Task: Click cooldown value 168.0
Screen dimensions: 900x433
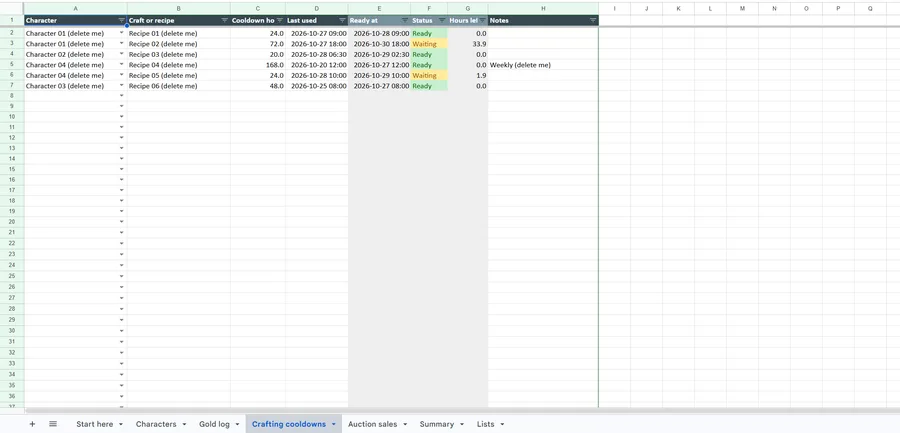Action: 258,65
